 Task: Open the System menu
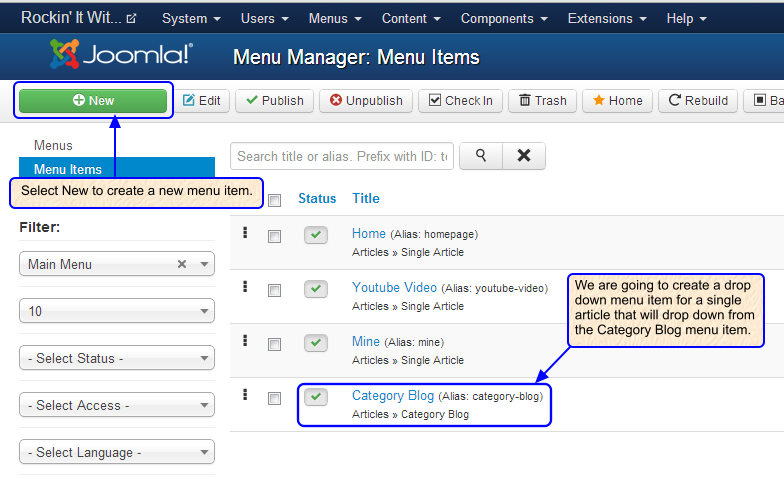click(191, 18)
